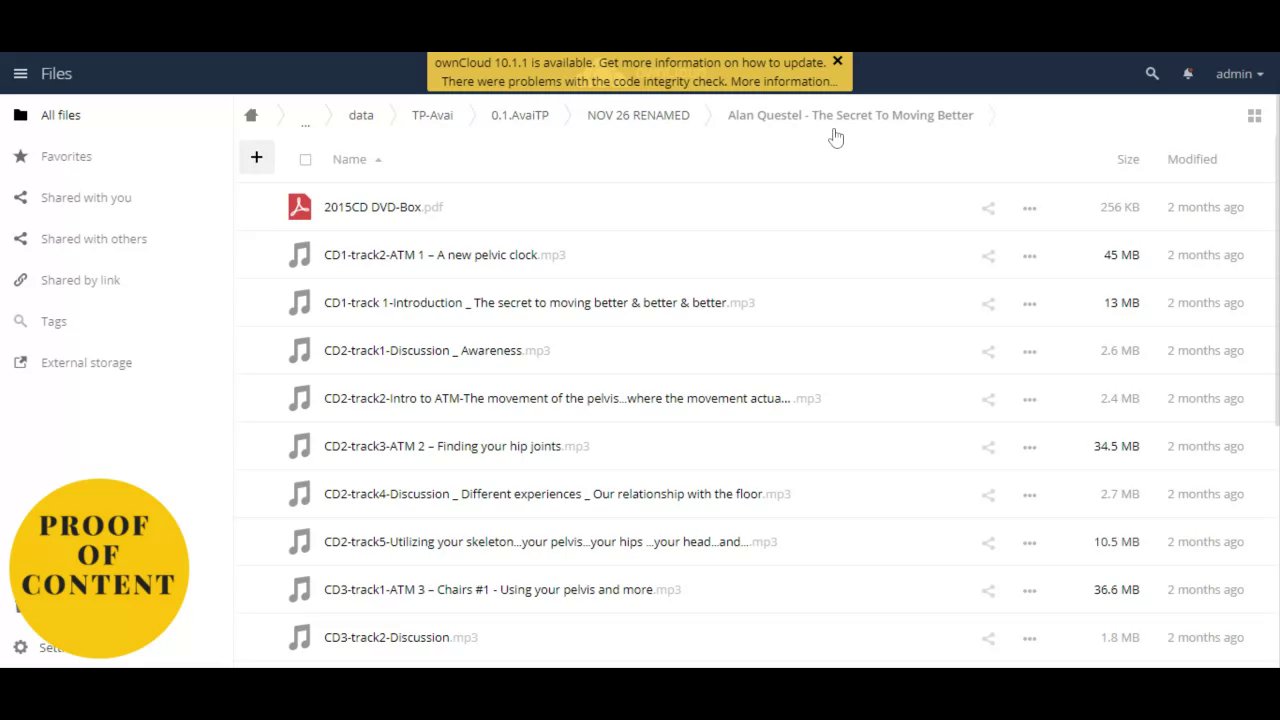Open CD2-track4-Discussion Different experiences file

[557, 494]
